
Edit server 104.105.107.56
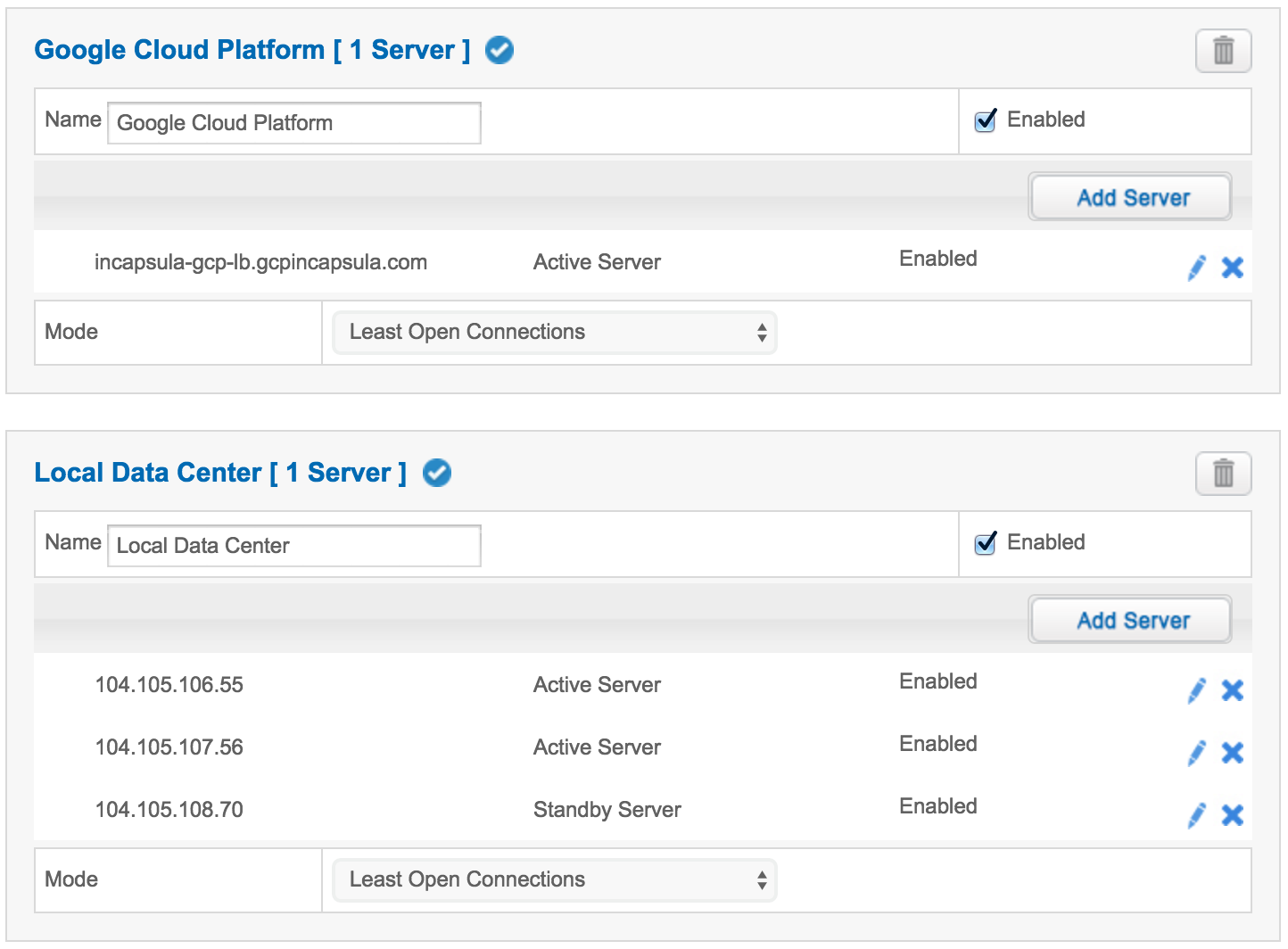tap(1196, 753)
